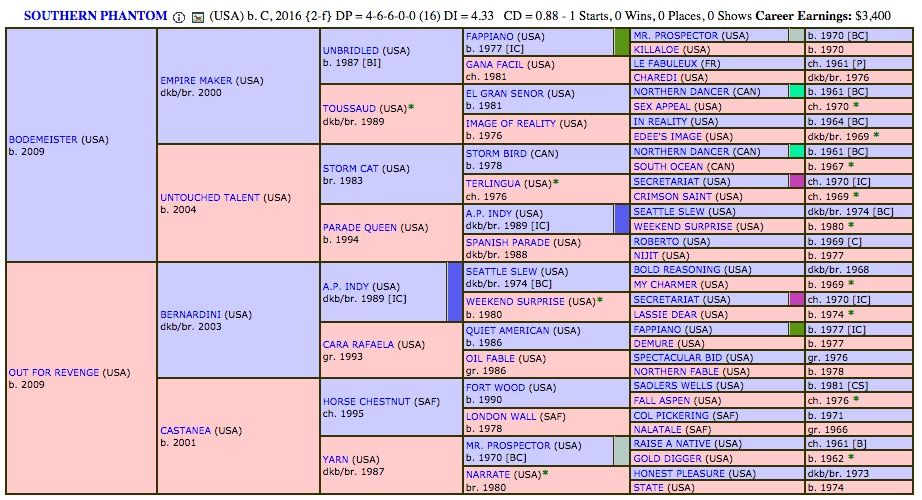Open ROBERTO link

(x=656, y=242)
